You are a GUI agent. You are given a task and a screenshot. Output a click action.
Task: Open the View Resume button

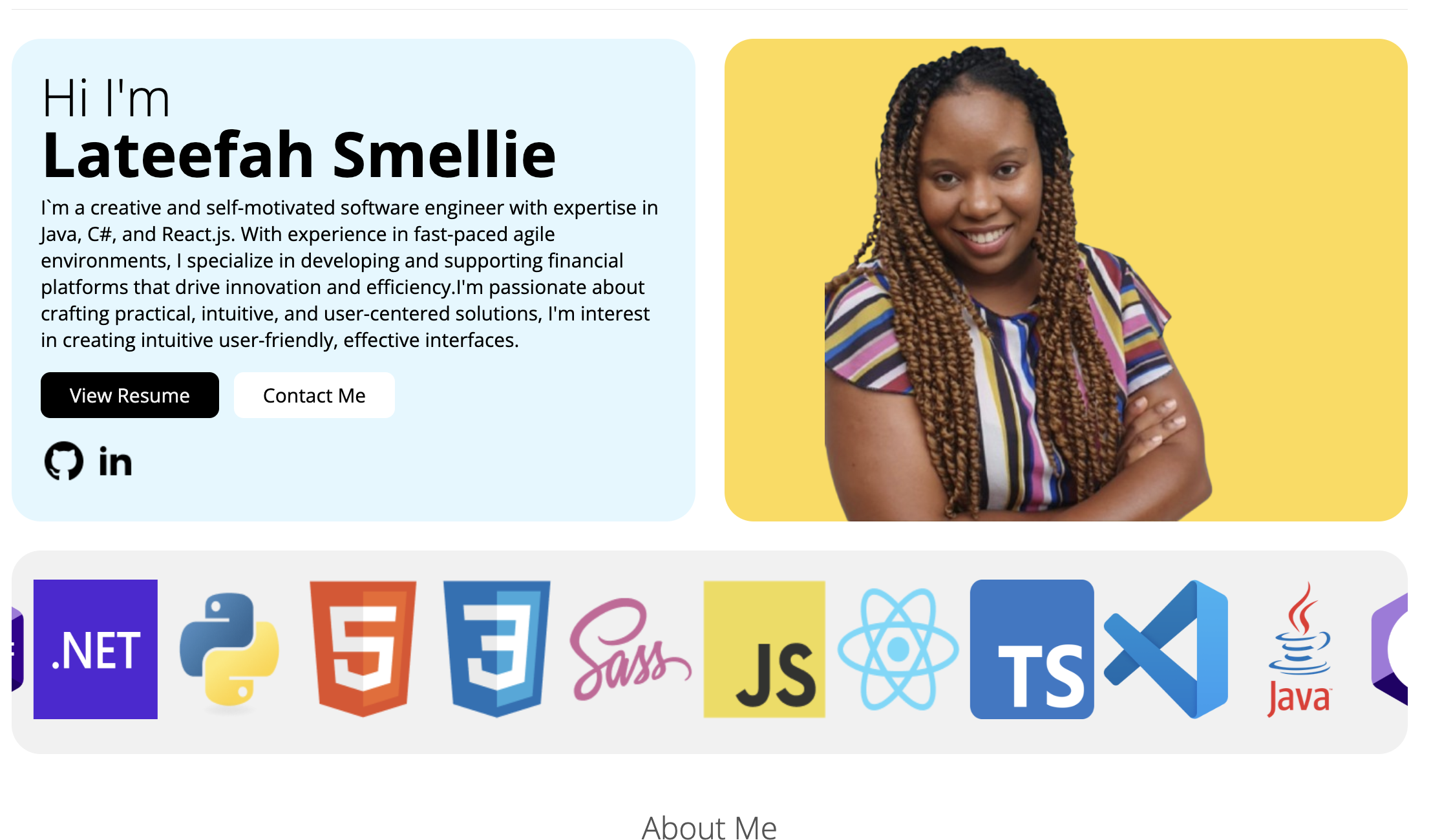point(130,395)
